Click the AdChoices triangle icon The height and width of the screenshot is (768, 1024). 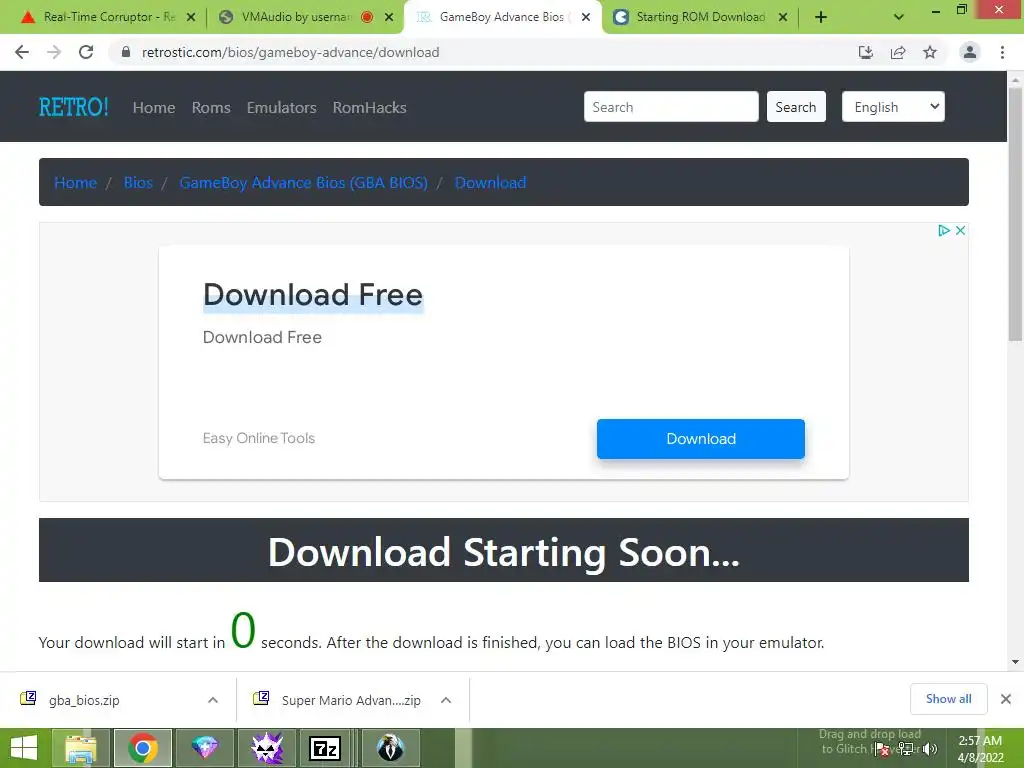click(x=944, y=231)
